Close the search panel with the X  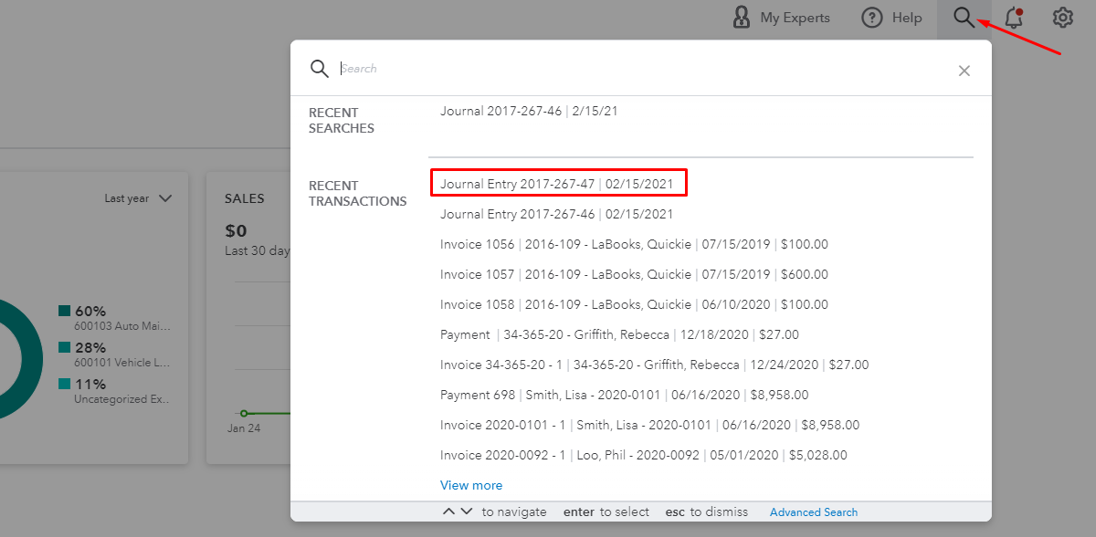[964, 71]
